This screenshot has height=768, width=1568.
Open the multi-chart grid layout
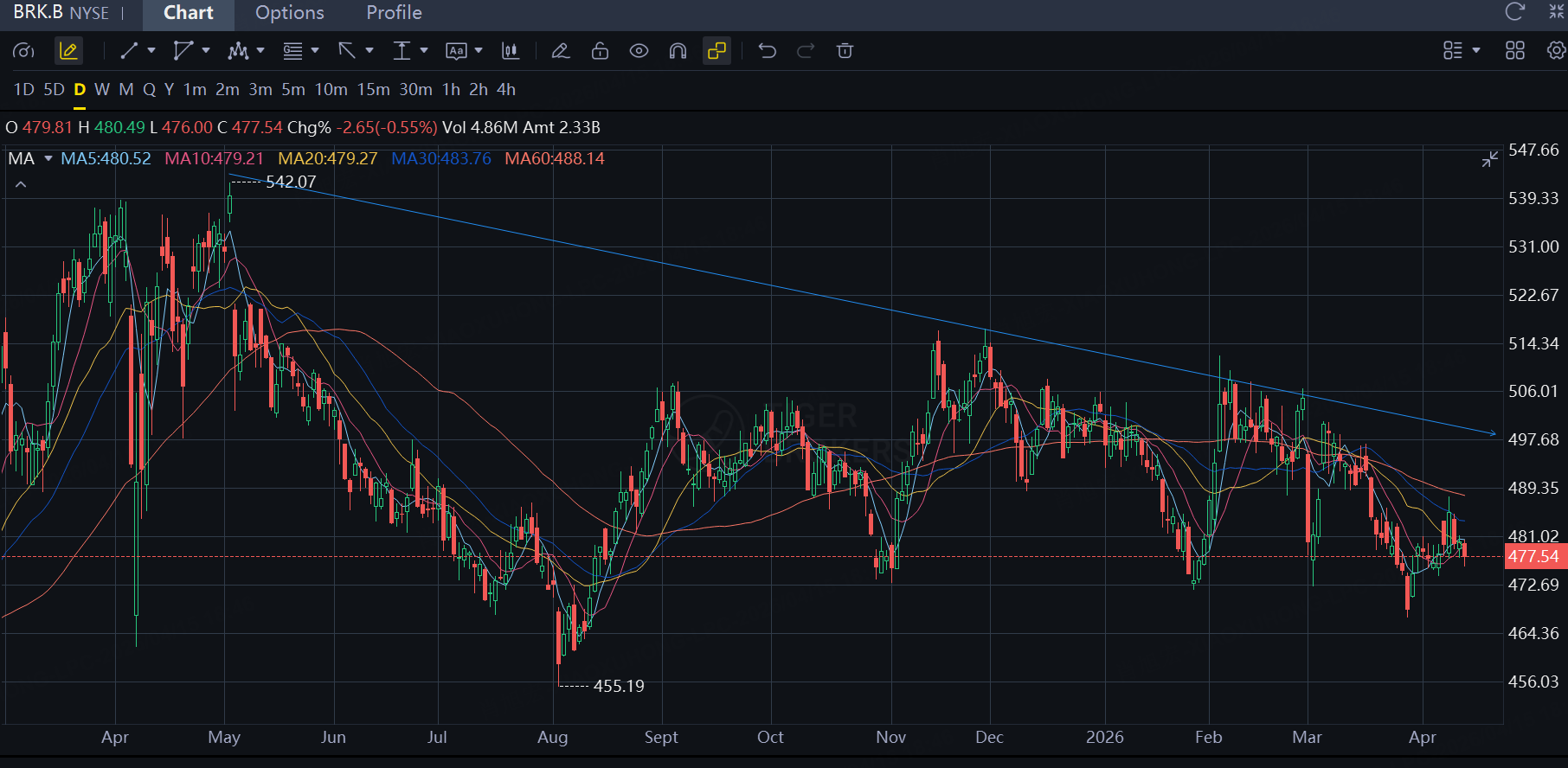pyautogui.click(x=1514, y=51)
